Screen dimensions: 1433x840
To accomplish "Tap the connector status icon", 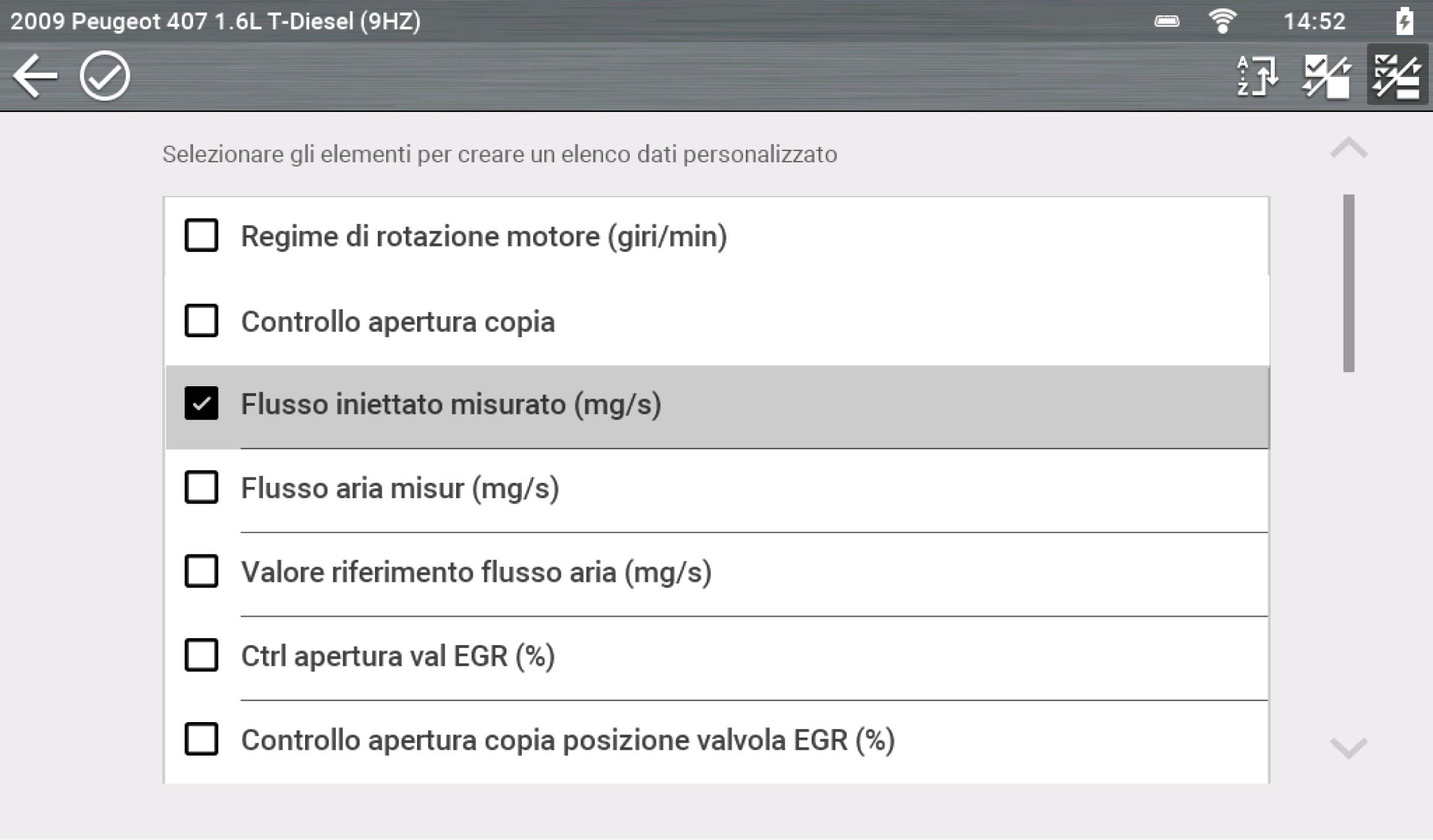I will point(1166,21).
